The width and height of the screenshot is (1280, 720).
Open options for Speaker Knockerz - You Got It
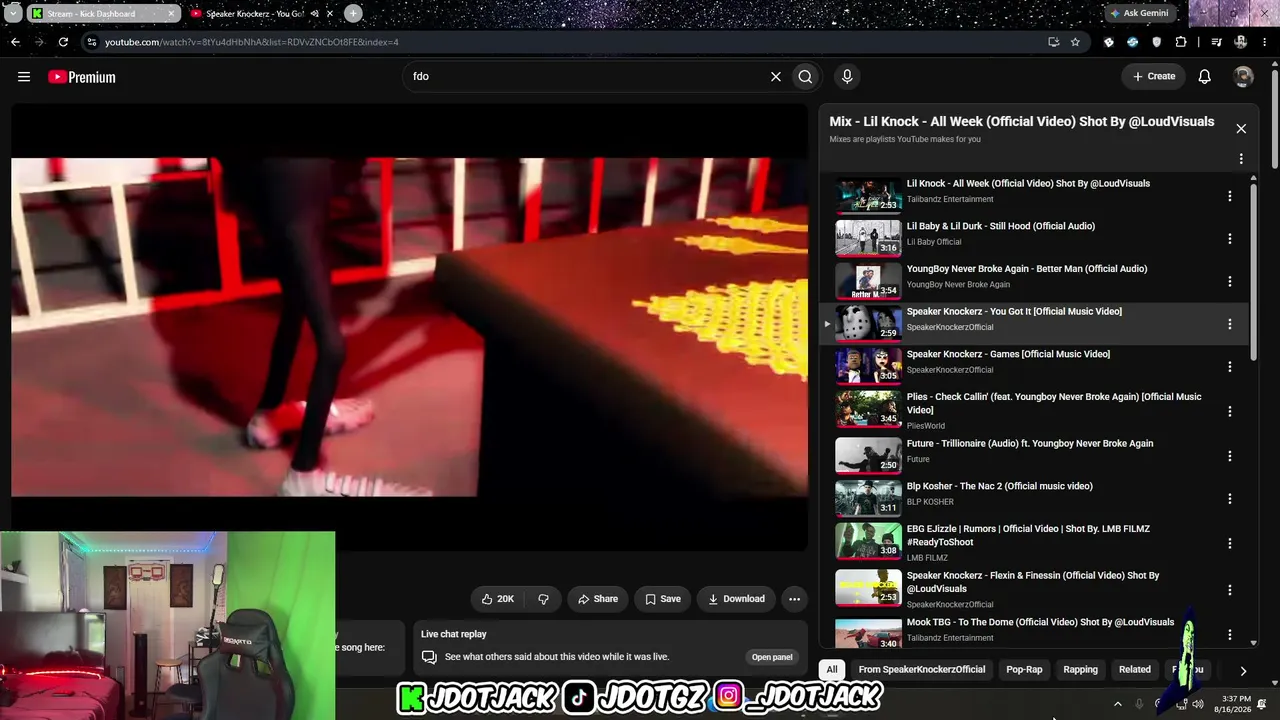coord(1230,324)
